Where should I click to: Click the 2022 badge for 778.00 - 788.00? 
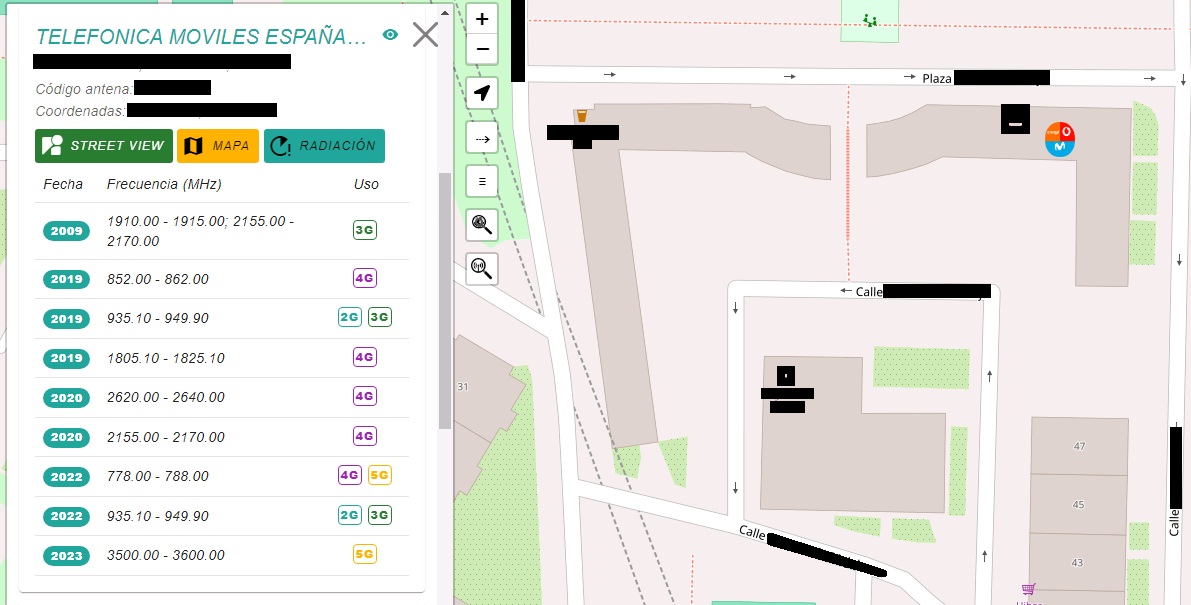(x=66, y=477)
